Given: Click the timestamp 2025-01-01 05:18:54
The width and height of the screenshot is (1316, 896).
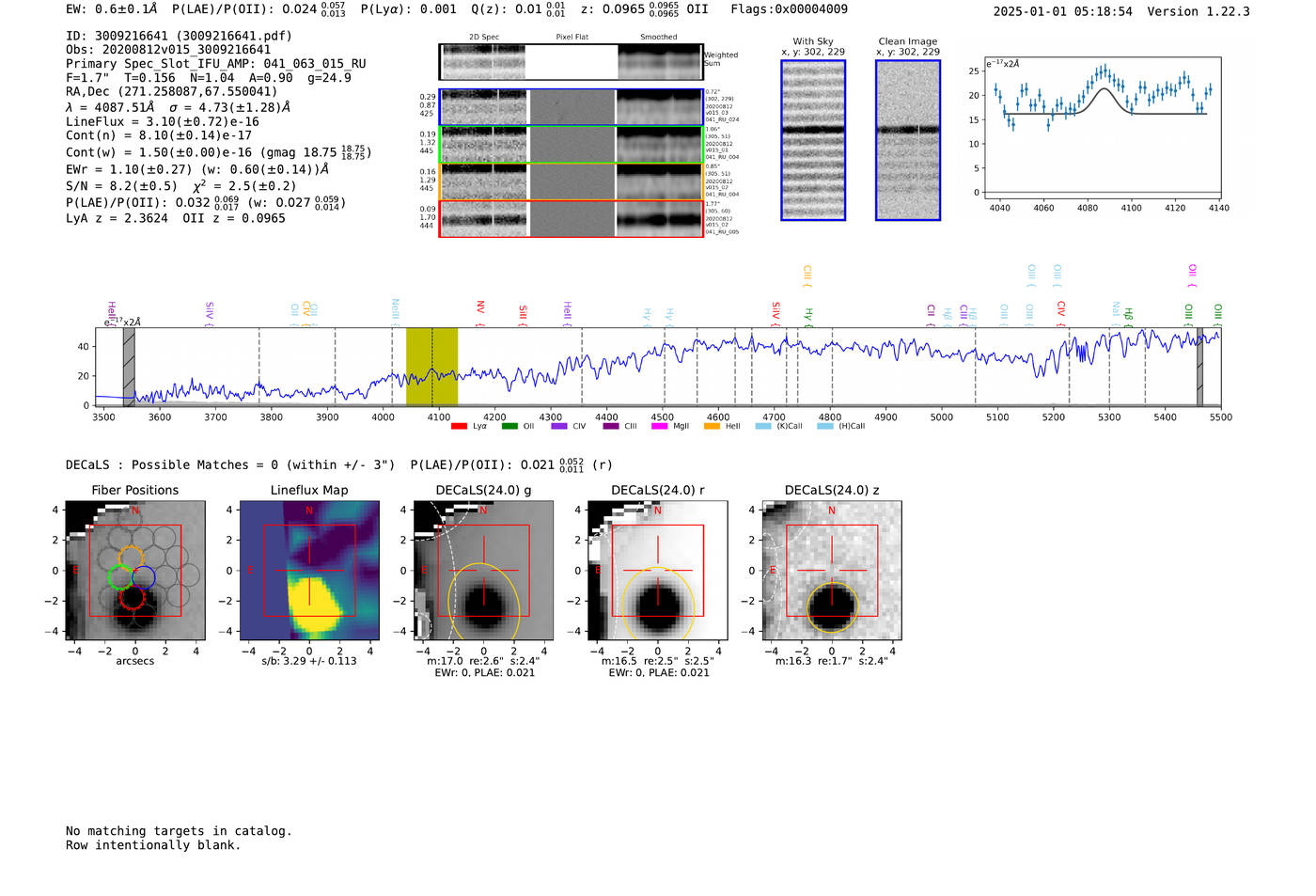Looking at the screenshot, I should point(1062,11).
